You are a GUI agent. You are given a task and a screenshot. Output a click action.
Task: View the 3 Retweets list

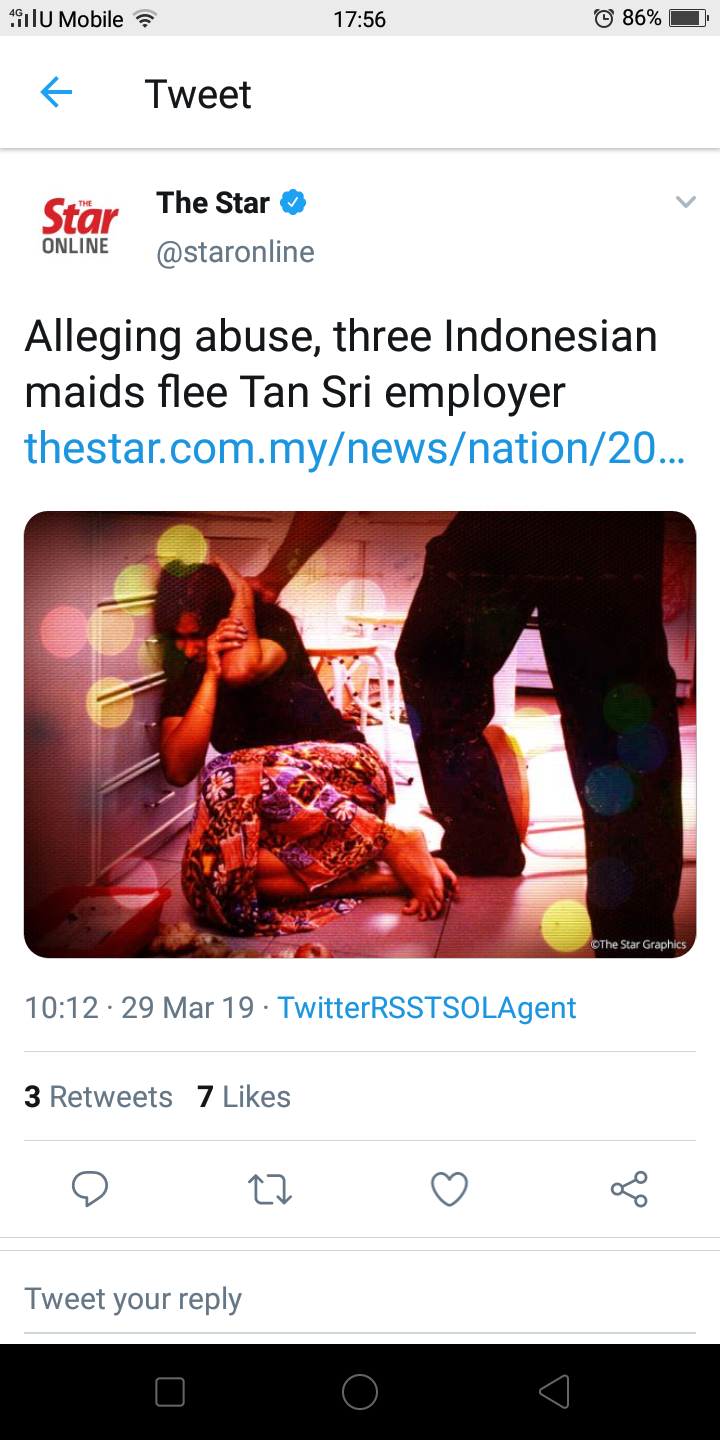coord(98,1097)
